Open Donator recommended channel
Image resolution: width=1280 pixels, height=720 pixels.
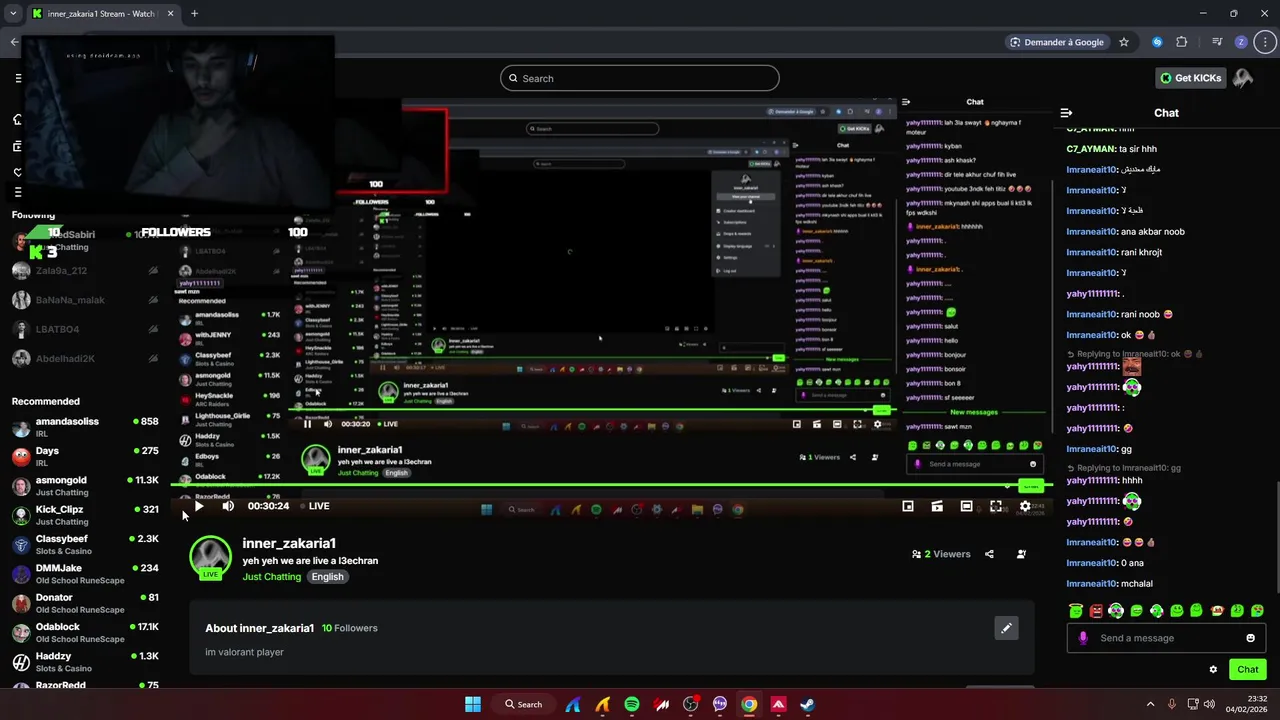[x=85, y=603]
